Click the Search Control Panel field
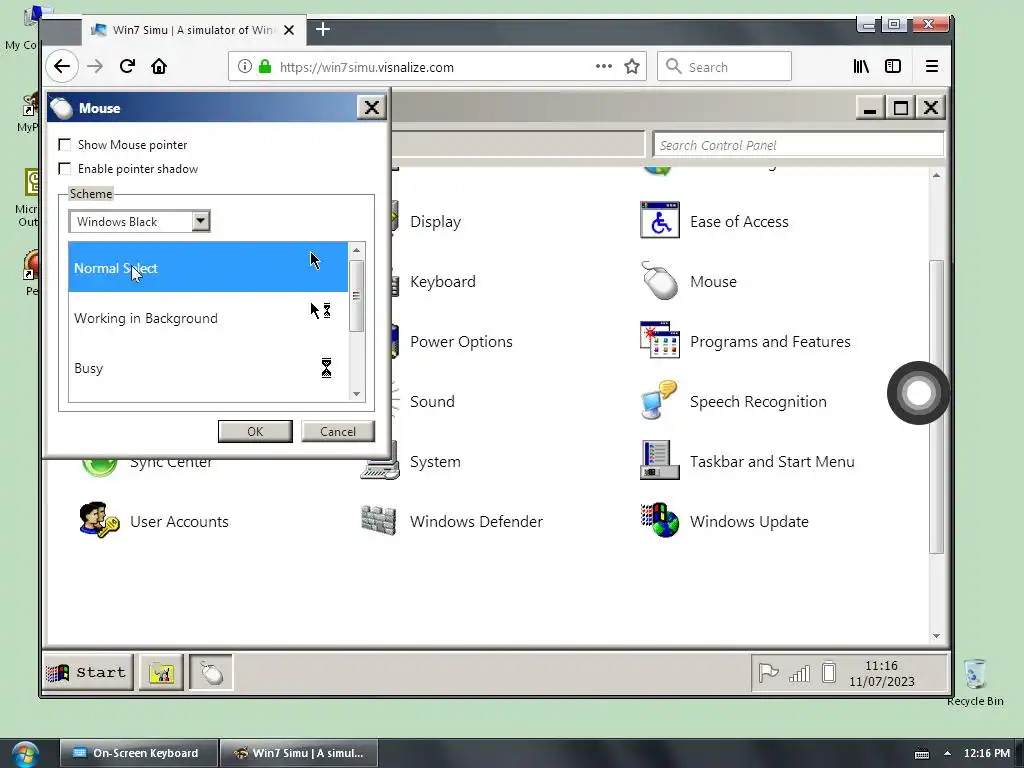 (x=798, y=145)
